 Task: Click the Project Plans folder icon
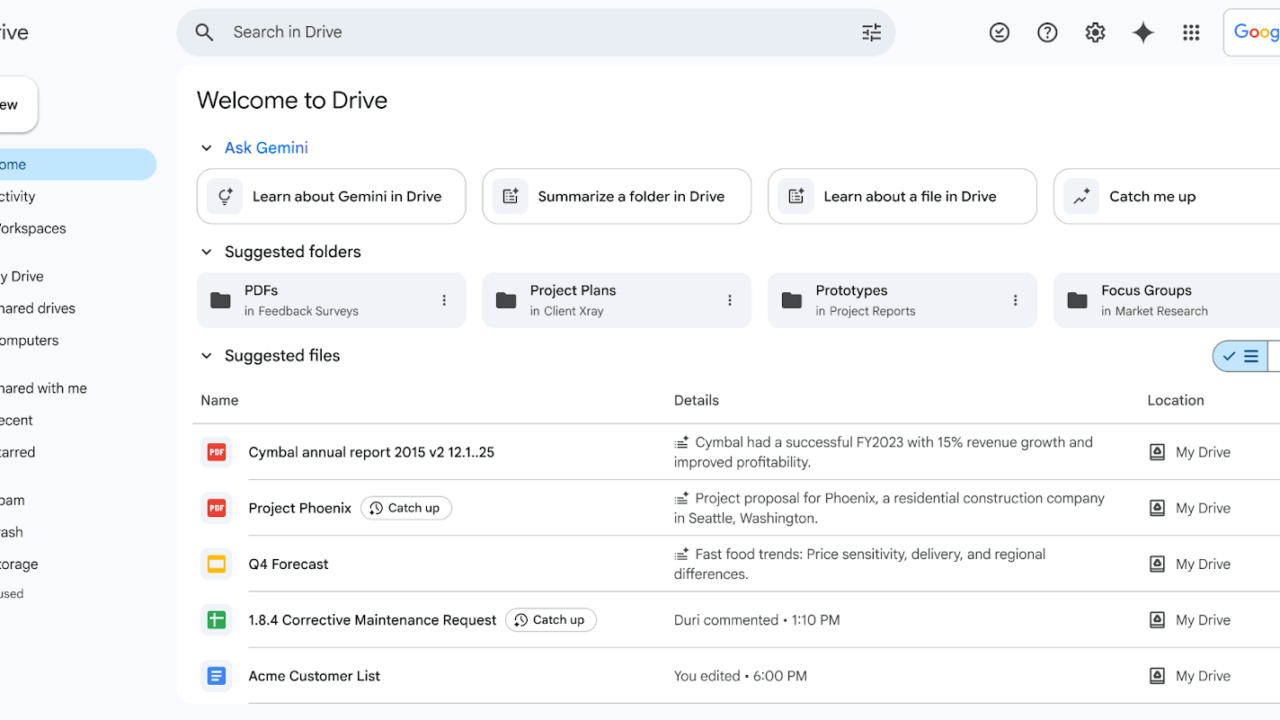coord(506,300)
